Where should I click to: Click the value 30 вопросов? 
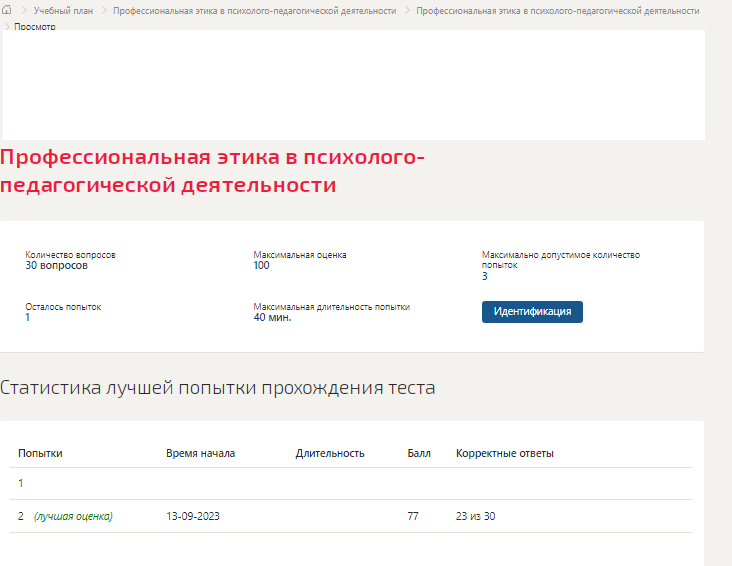click(x=56, y=265)
